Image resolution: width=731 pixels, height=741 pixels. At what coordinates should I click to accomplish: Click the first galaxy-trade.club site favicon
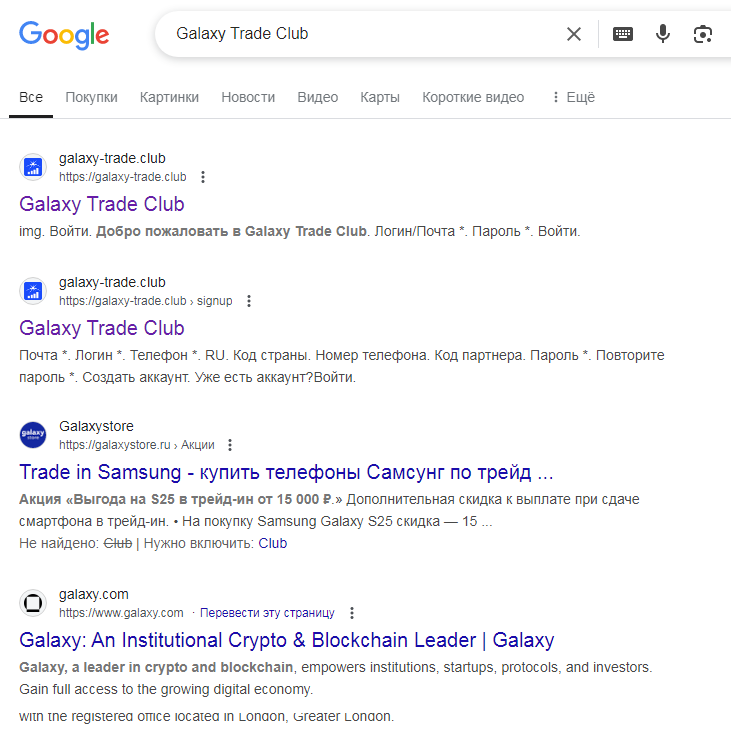click(34, 167)
